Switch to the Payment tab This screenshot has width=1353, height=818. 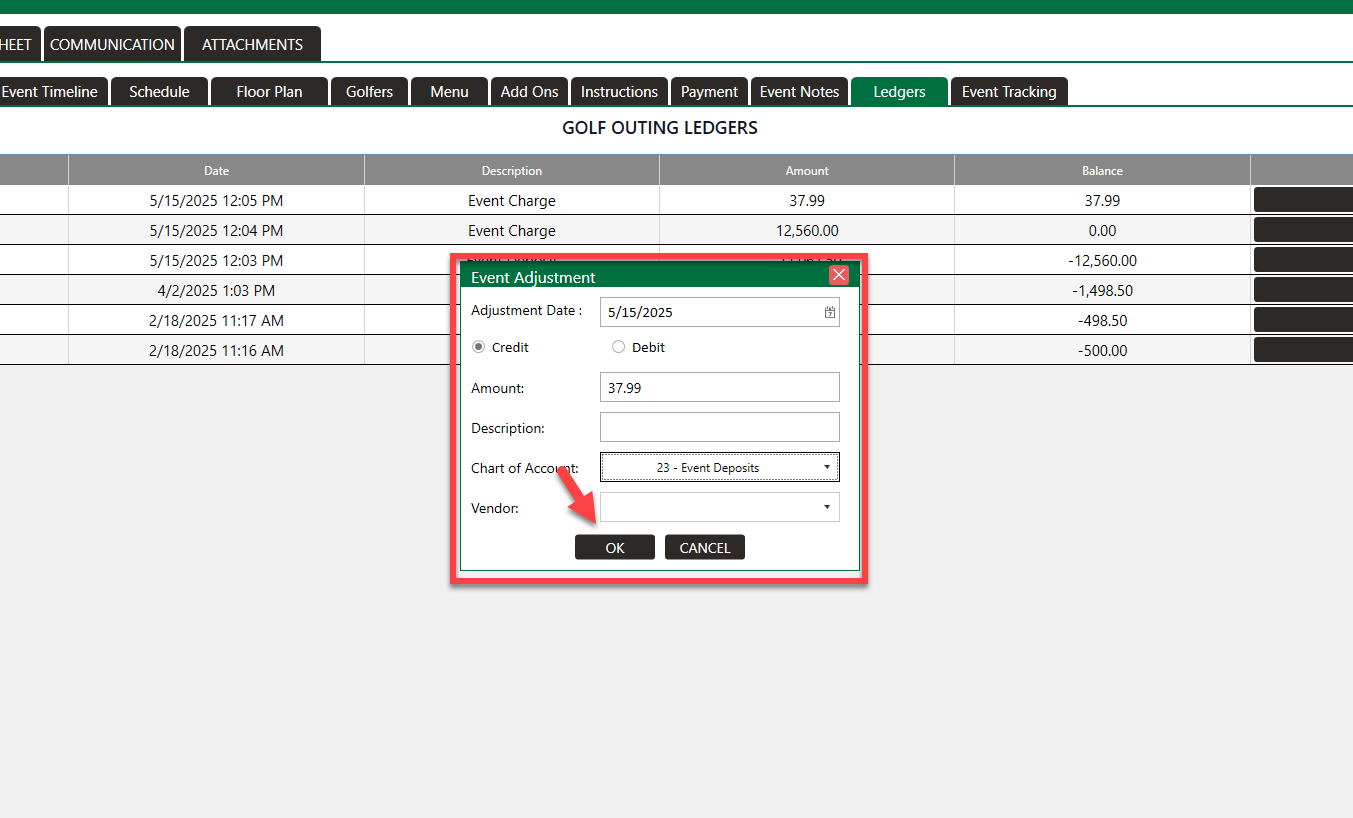click(x=709, y=92)
